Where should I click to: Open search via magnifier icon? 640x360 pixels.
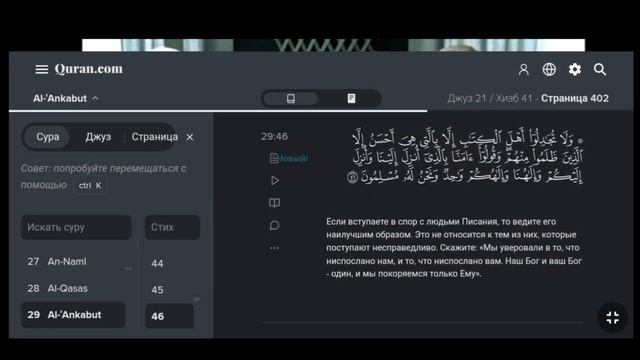click(x=600, y=69)
